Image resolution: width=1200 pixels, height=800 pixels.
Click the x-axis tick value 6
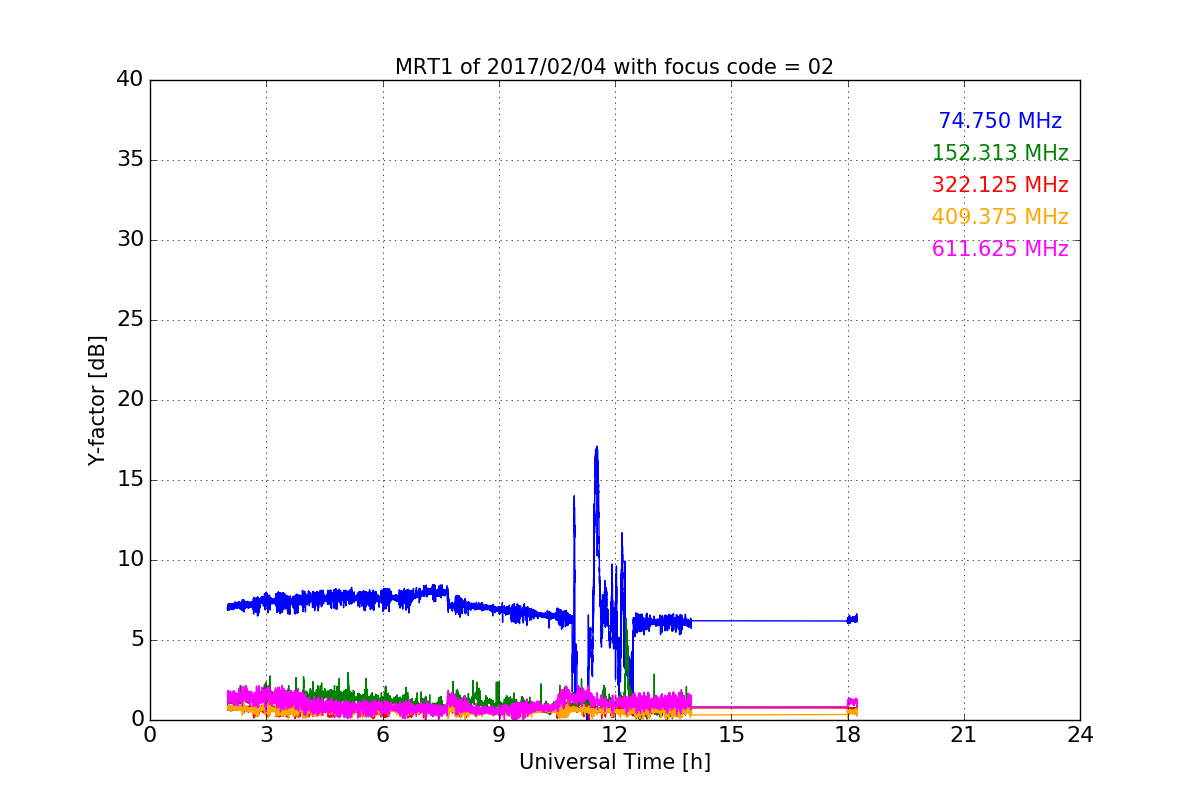click(382, 735)
